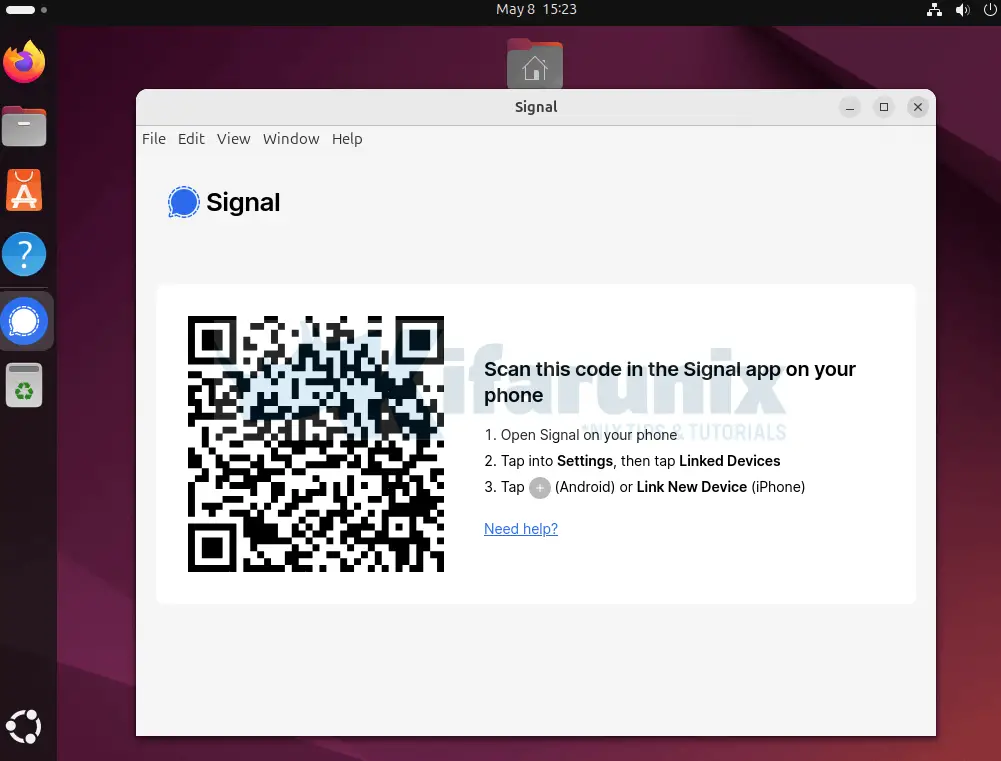This screenshot has width=1001, height=761.
Task: Open the volume control in top bar
Action: [x=962, y=10]
